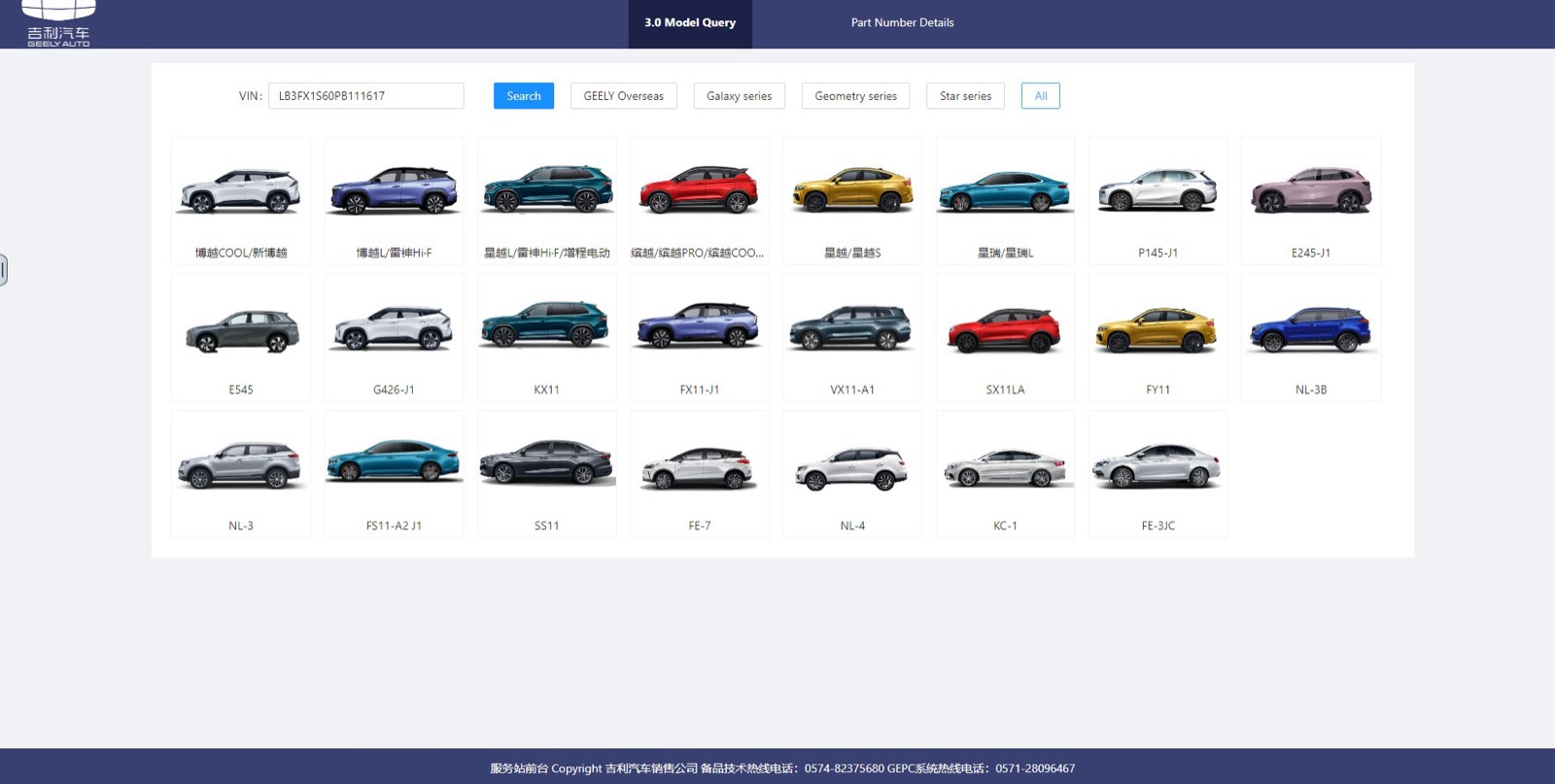
Task: Switch to Part Number Details tab
Action: pos(902,23)
